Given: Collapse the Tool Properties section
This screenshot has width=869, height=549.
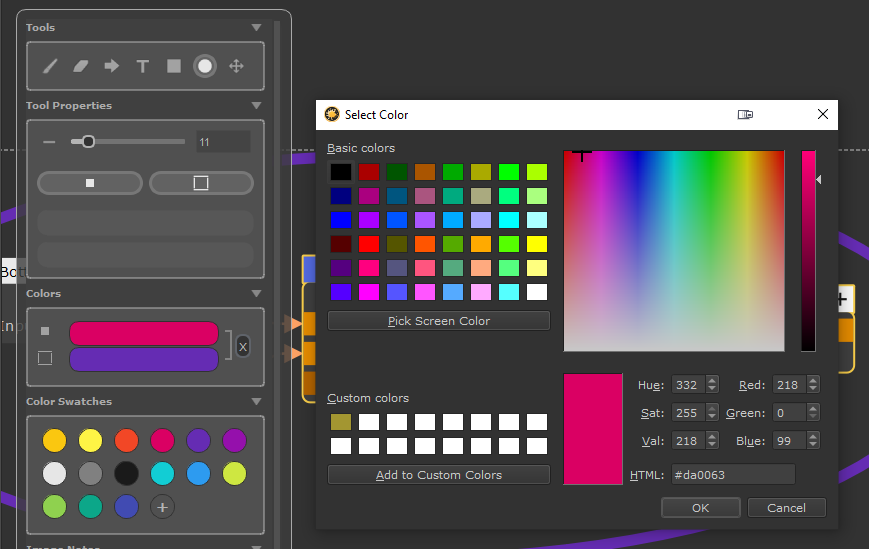Looking at the screenshot, I should 256,106.
